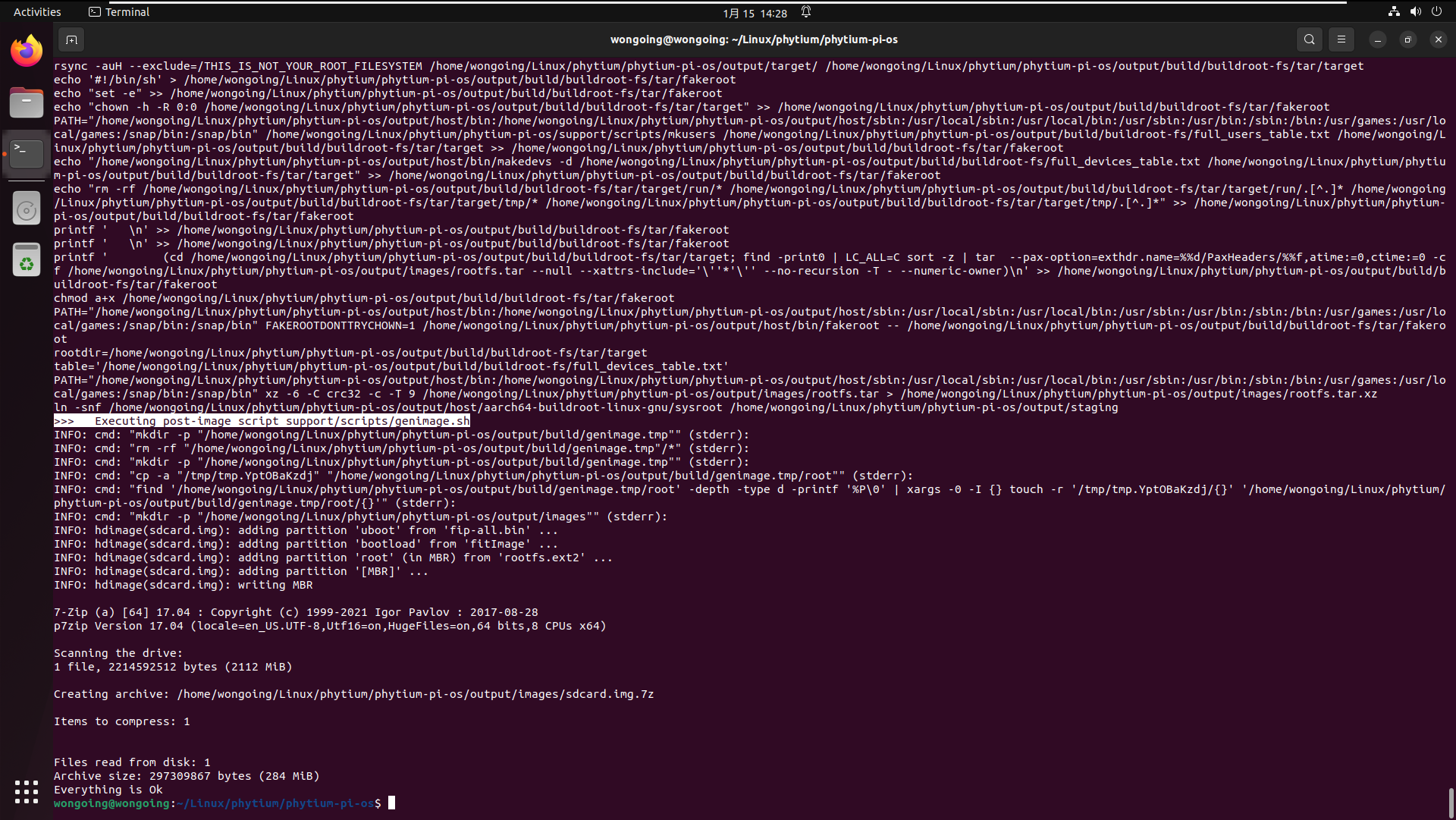Click the Terminal dock icon
Viewport: 1456px width, 820px height.
(27, 154)
